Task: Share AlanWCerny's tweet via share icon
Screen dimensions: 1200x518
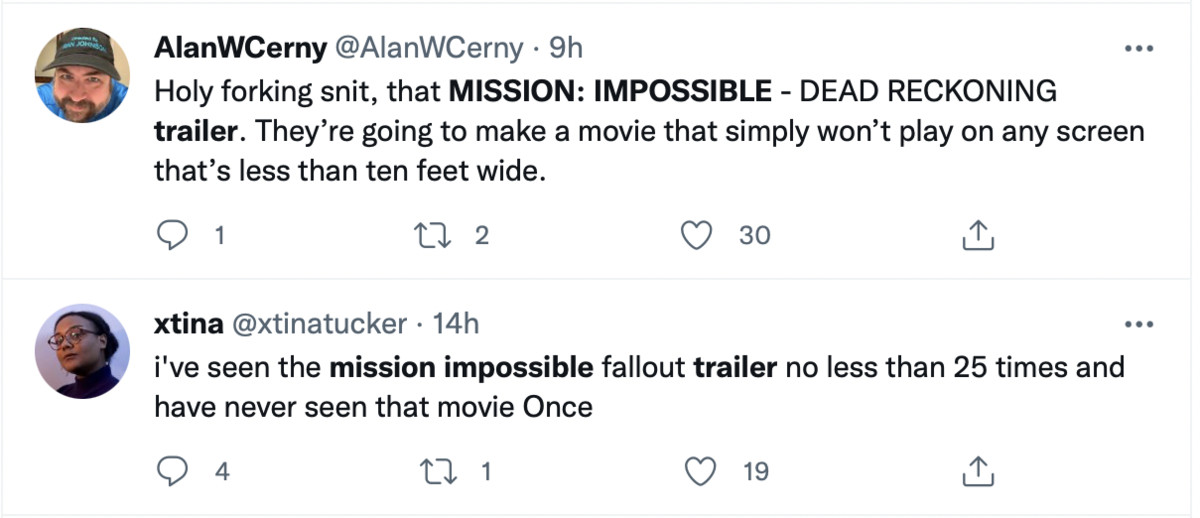Action: tap(976, 235)
